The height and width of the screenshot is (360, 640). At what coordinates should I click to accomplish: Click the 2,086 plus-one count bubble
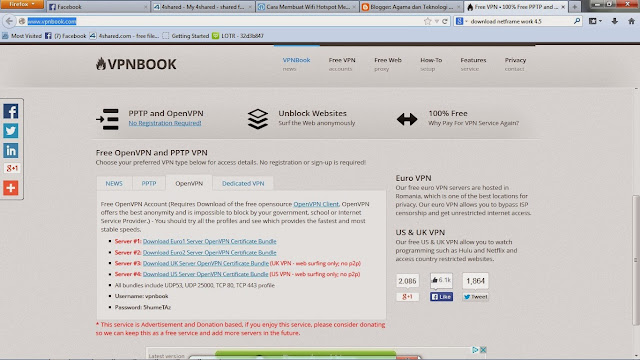(407, 281)
